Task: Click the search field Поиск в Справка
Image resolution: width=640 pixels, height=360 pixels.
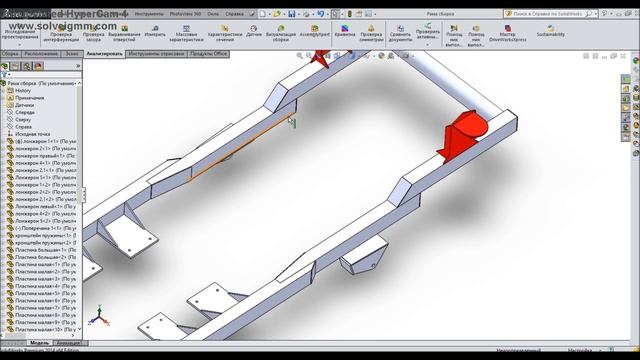Action: point(548,14)
